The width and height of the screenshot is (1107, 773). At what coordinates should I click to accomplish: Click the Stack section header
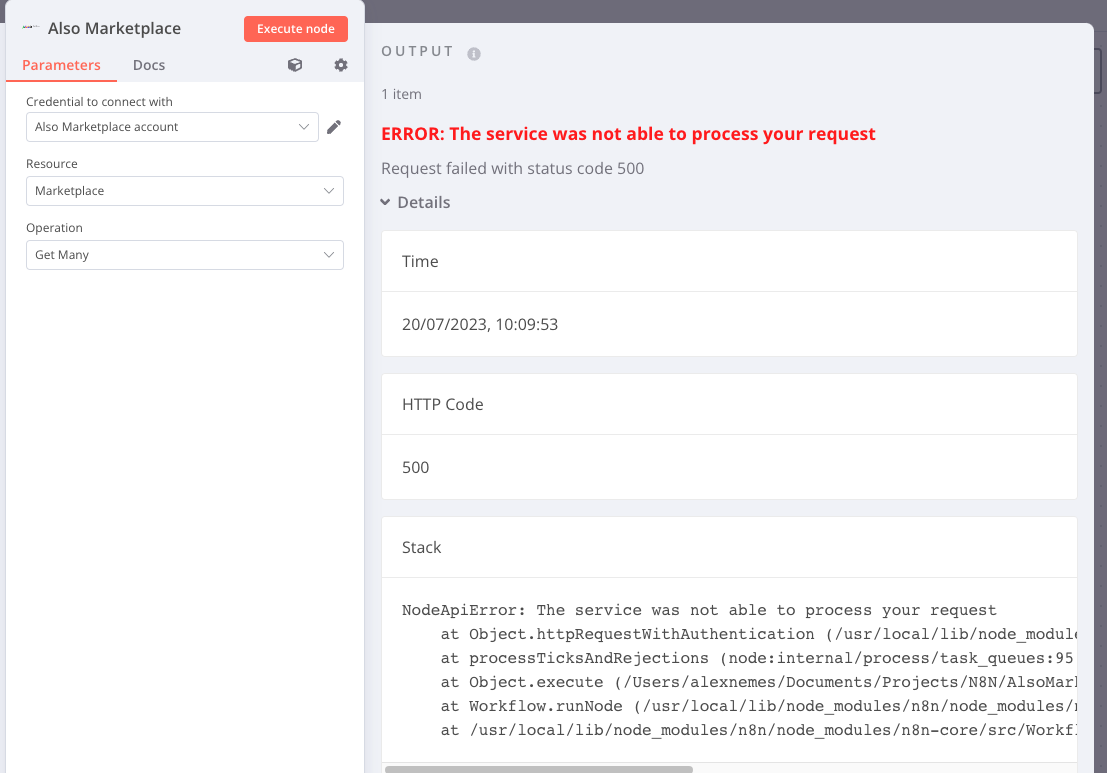[x=421, y=548]
